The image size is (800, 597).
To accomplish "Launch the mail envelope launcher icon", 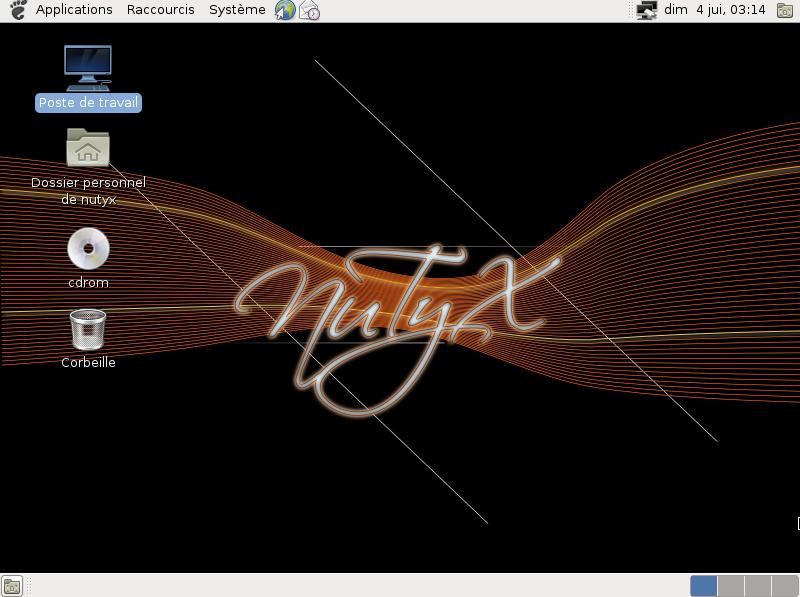I will [x=309, y=10].
